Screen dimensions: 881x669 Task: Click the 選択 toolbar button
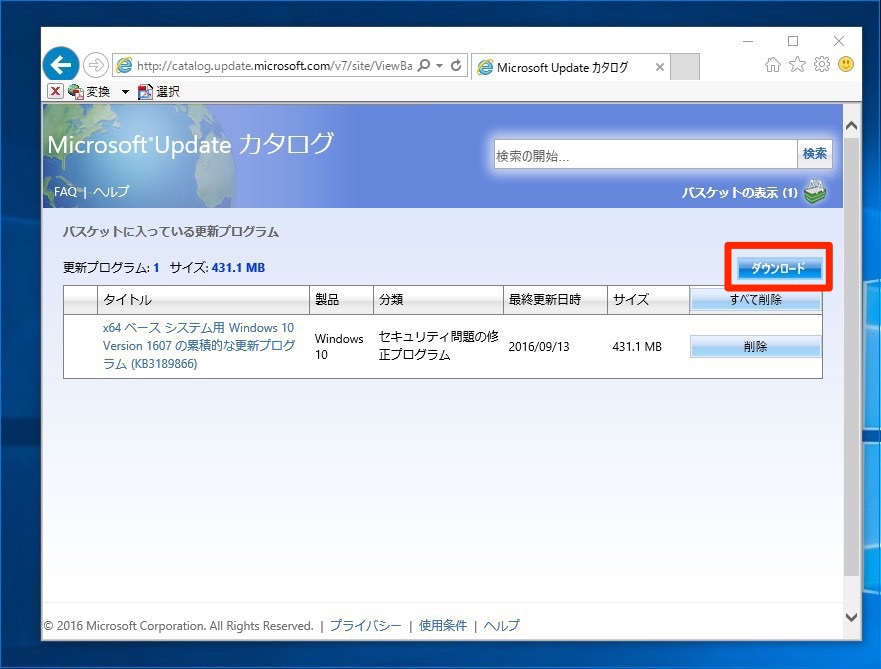tap(159, 92)
